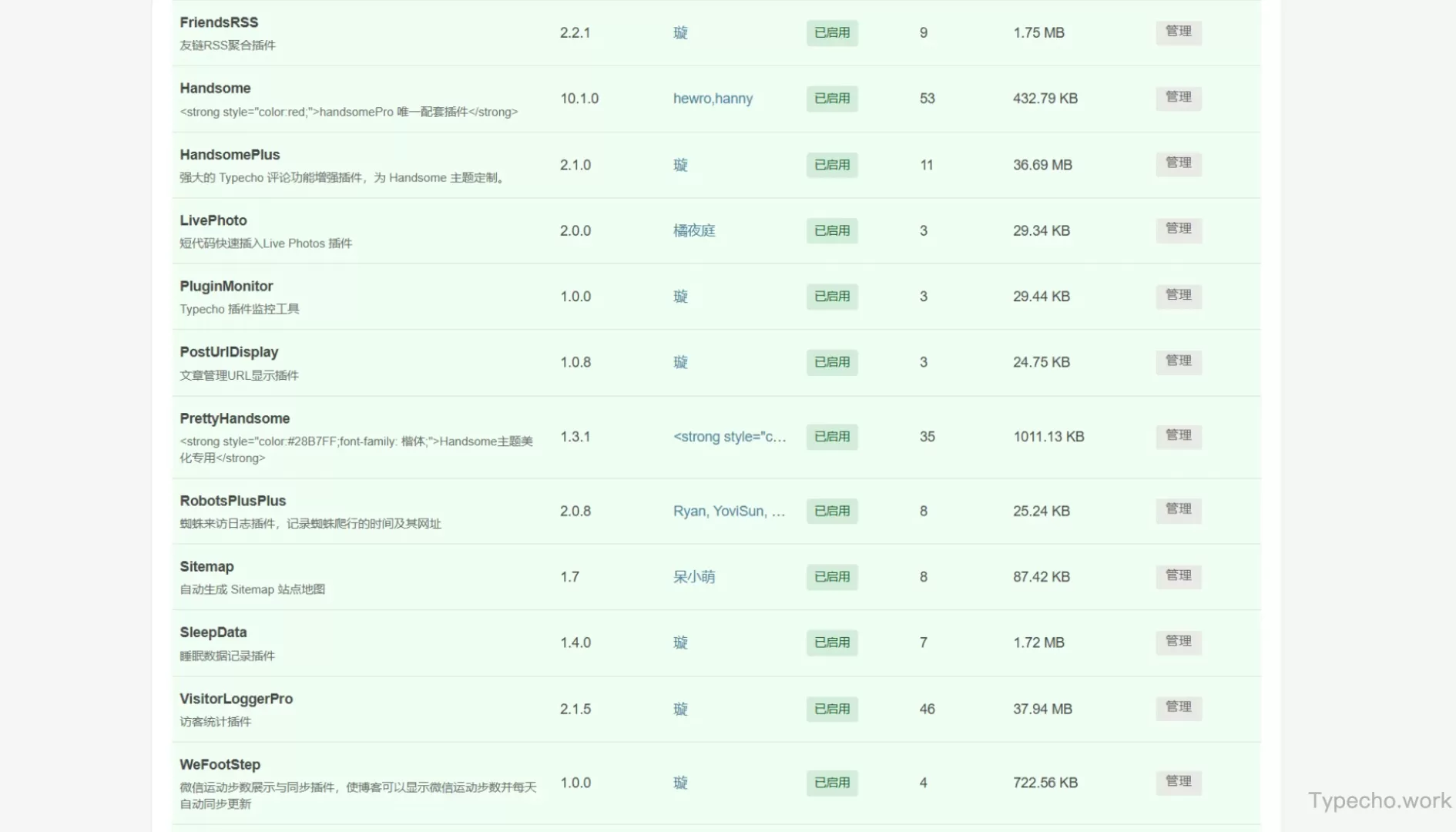Click the 管理 button for FriendsRSS
The width and height of the screenshot is (1456, 832).
(x=1178, y=32)
